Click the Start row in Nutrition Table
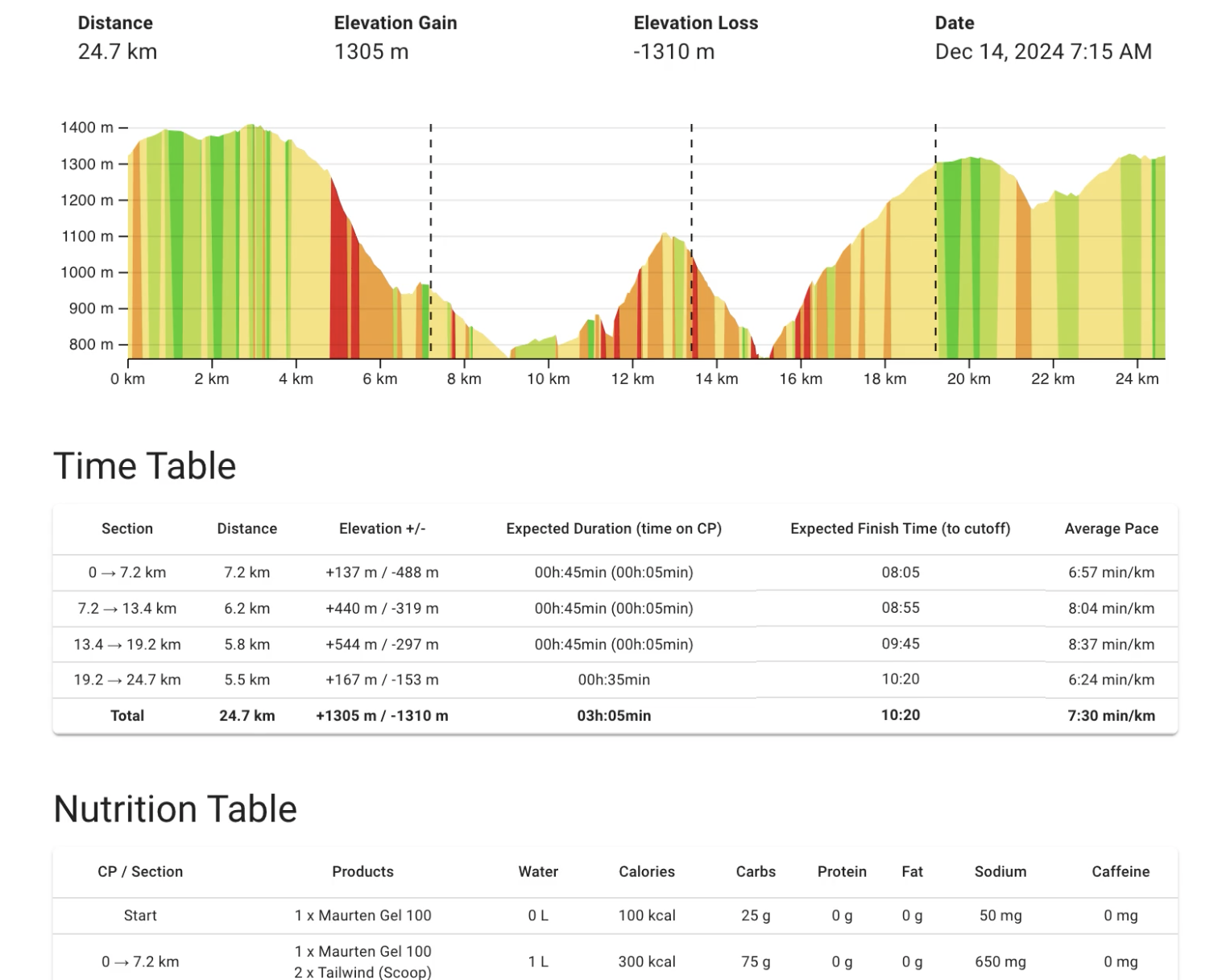The height and width of the screenshot is (980, 1226). (x=140, y=916)
